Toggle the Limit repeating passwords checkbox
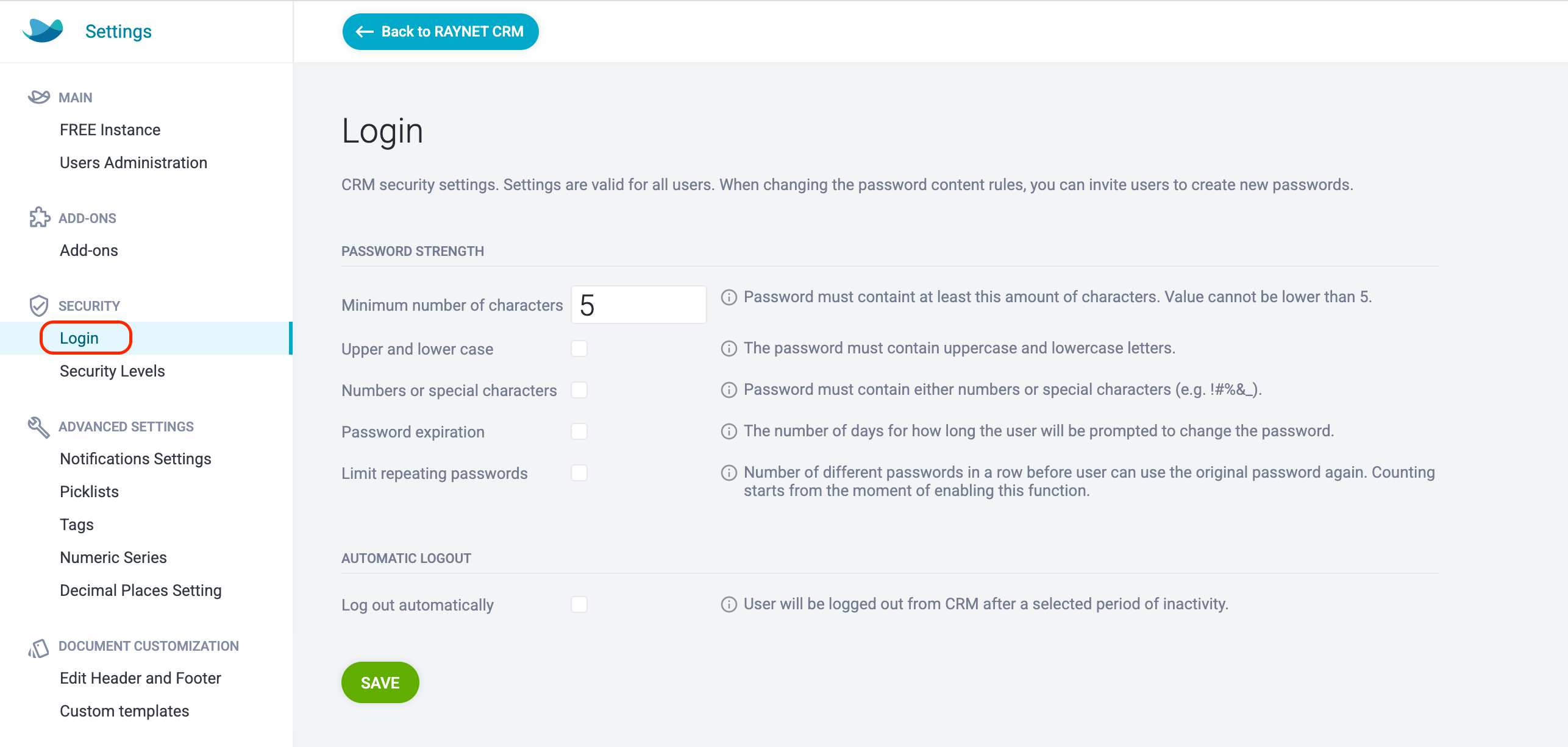Image resolution: width=1568 pixels, height=747 pixels. coord(579,473)
